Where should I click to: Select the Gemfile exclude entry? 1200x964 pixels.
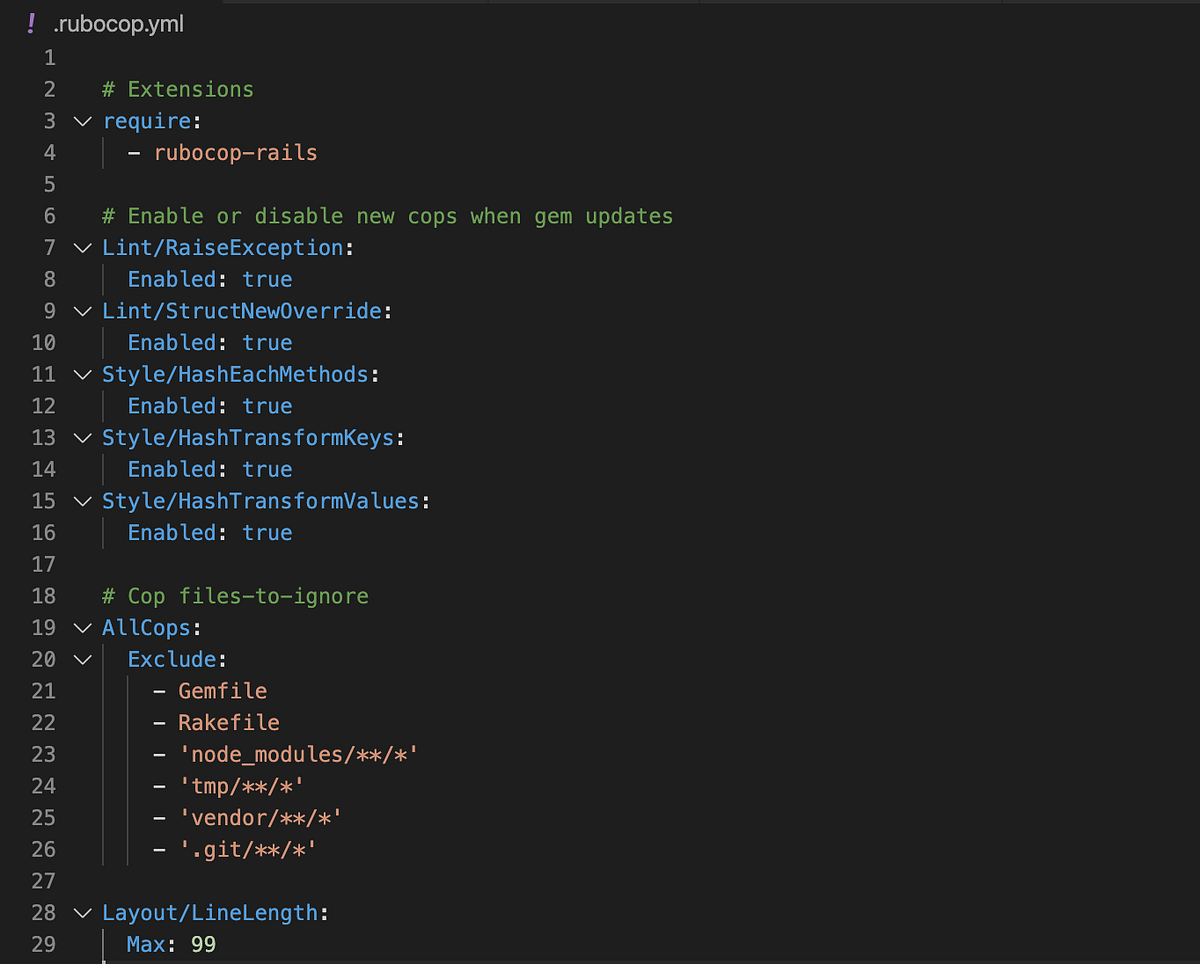(x=222, y=691)
